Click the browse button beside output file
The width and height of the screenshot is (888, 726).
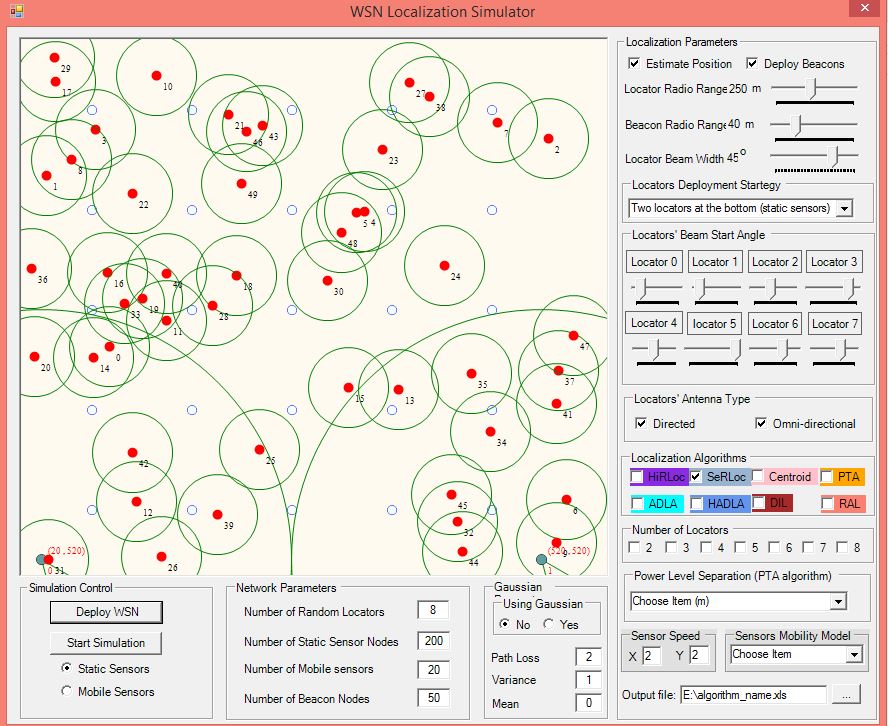click(x=847, y=694)
